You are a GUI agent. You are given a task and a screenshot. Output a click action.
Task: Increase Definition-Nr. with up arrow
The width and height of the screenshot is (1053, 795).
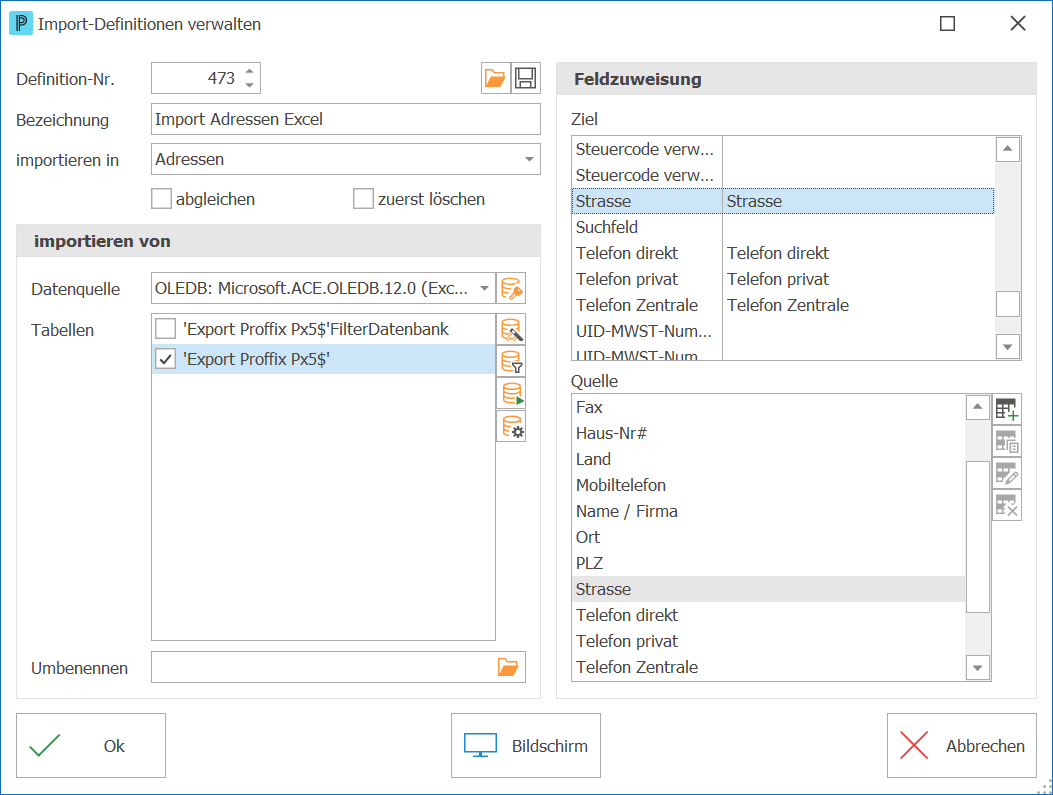coord(249,71)
